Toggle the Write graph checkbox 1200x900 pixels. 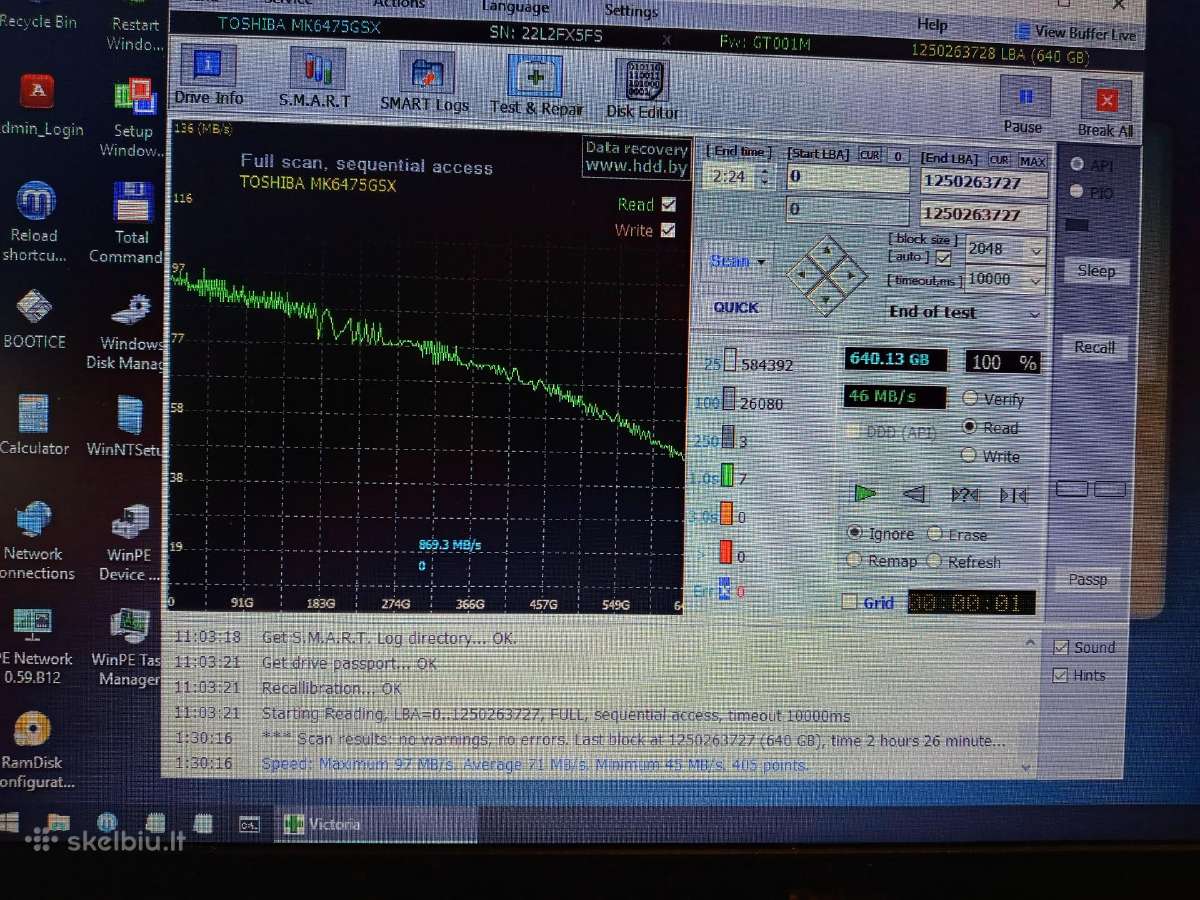pos(667,230)
